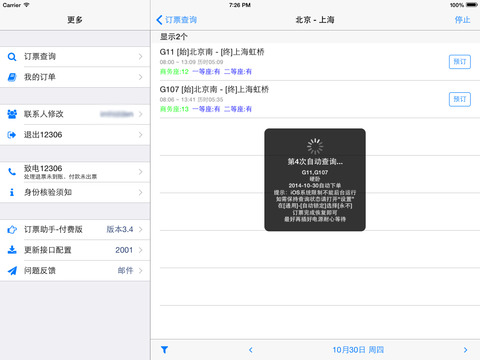This screenshot has height=360, width=480.
Task: Open 身份核验须知 row chevron
Action: click(x=140, y=192)
